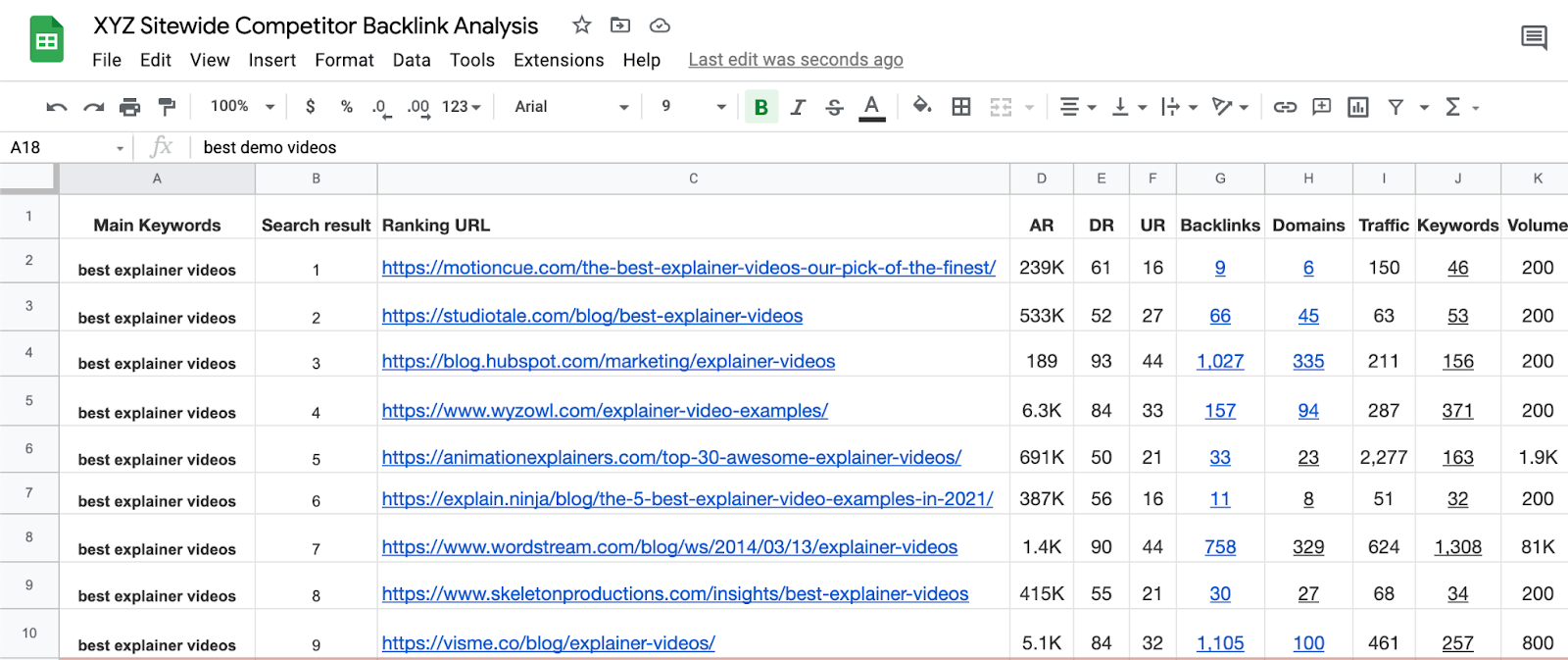Open the File menu
This screenshot has height=660, width=1568.
[x=107, y=60]
